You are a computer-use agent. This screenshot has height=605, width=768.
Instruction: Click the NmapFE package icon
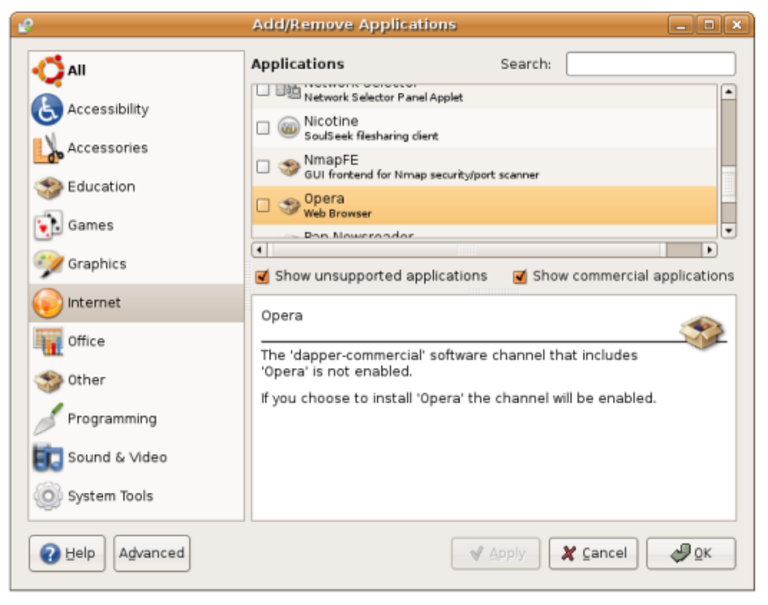[288, 167]
